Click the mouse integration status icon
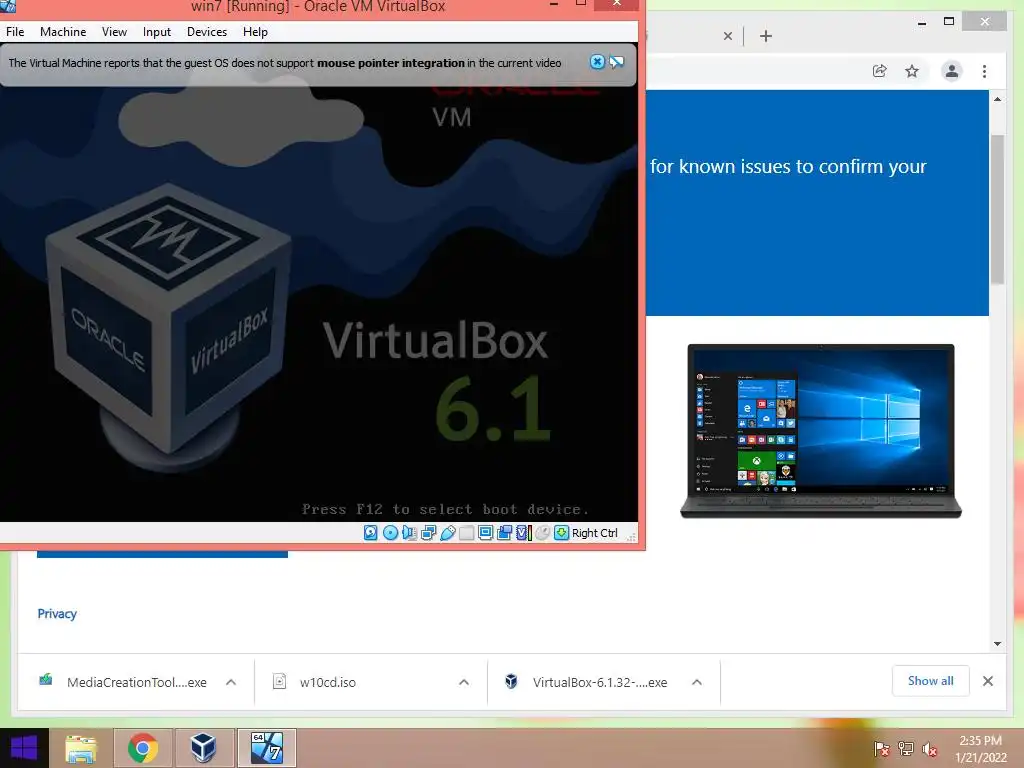 (x=542, y=533)
